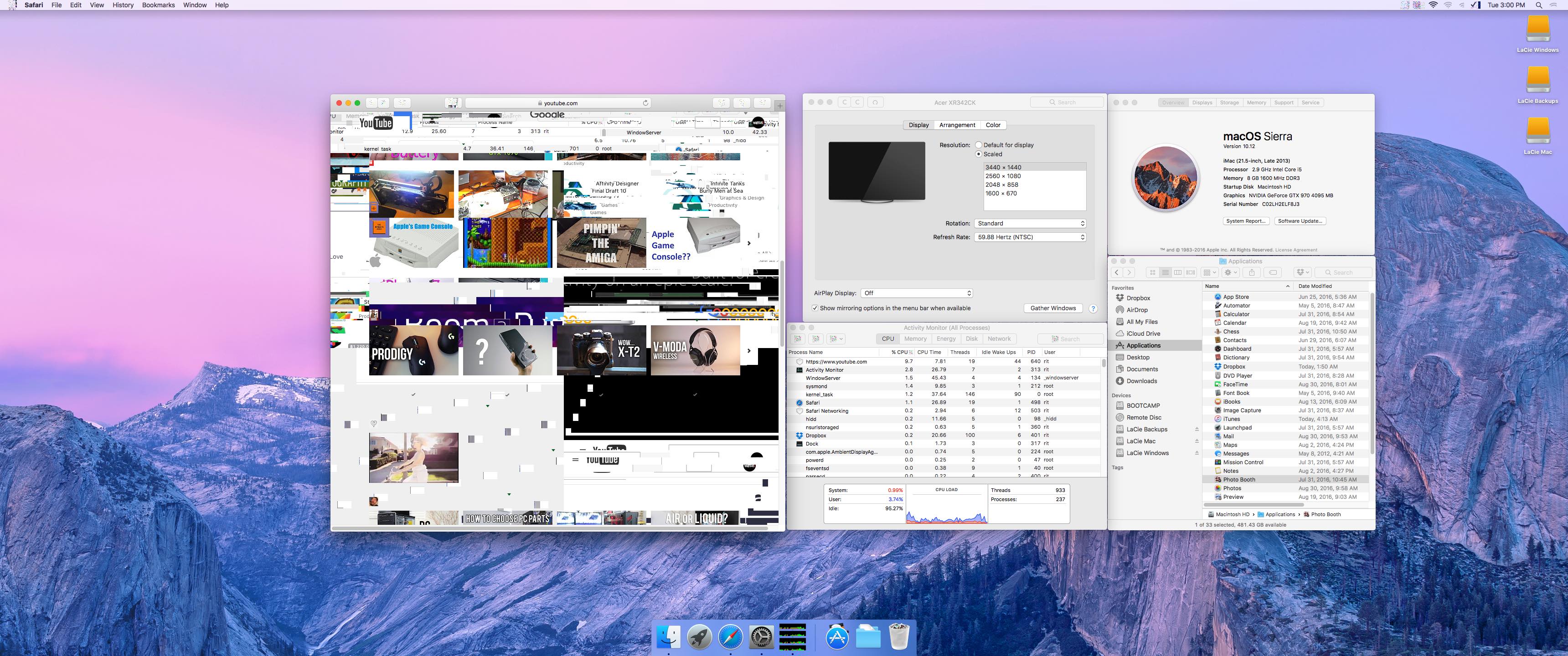Switch Finder to icon view

(x=1152, y=272)
